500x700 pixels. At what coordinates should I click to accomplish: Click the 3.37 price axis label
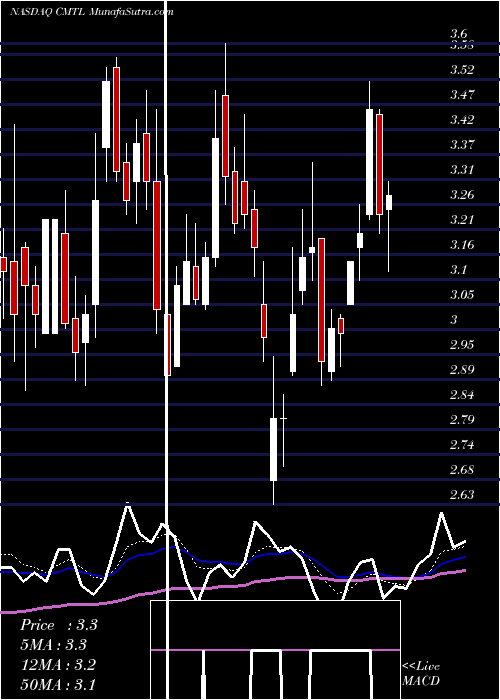(462, 145)
